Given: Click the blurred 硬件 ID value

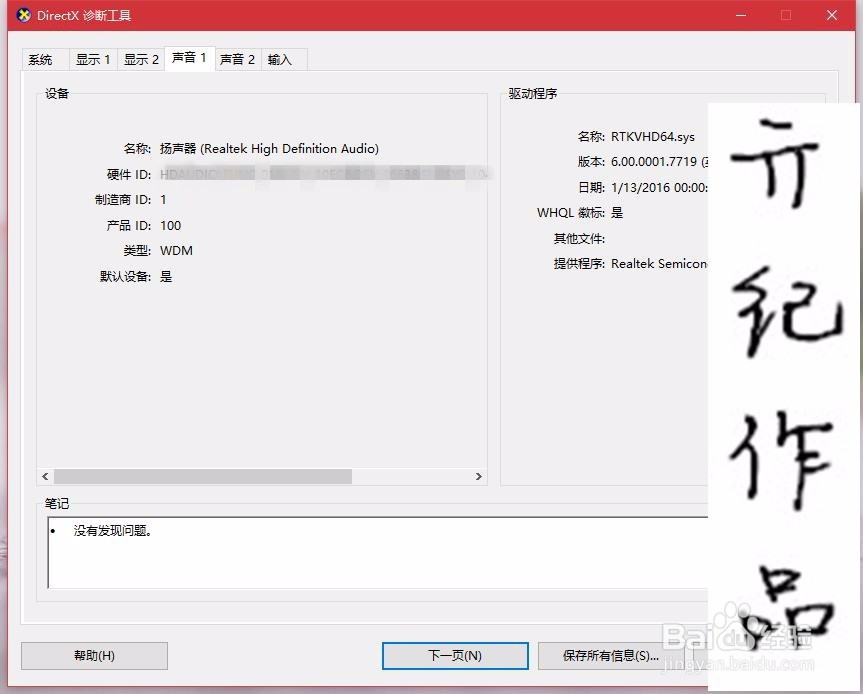Looking at the screenshot, I should tap(325, 174).
